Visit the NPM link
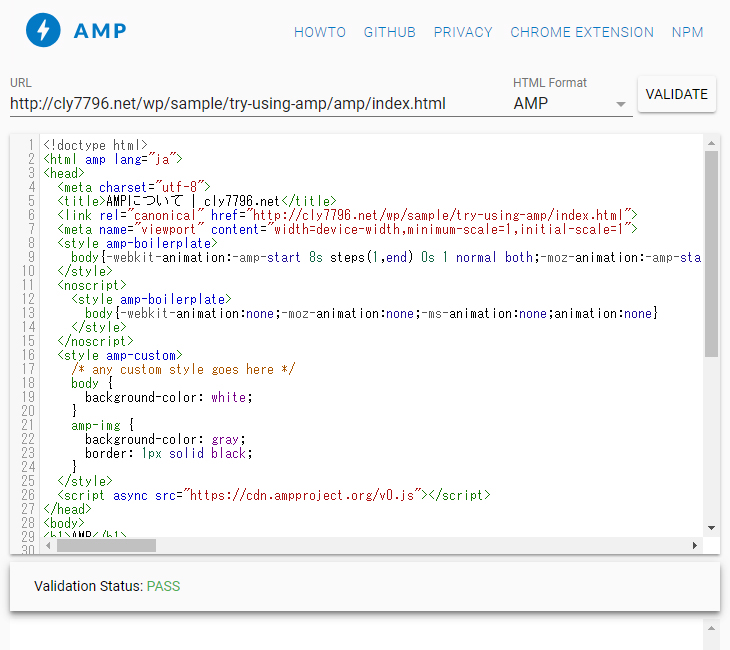Viewport: 730px width, 650px height. pos(687,32)
